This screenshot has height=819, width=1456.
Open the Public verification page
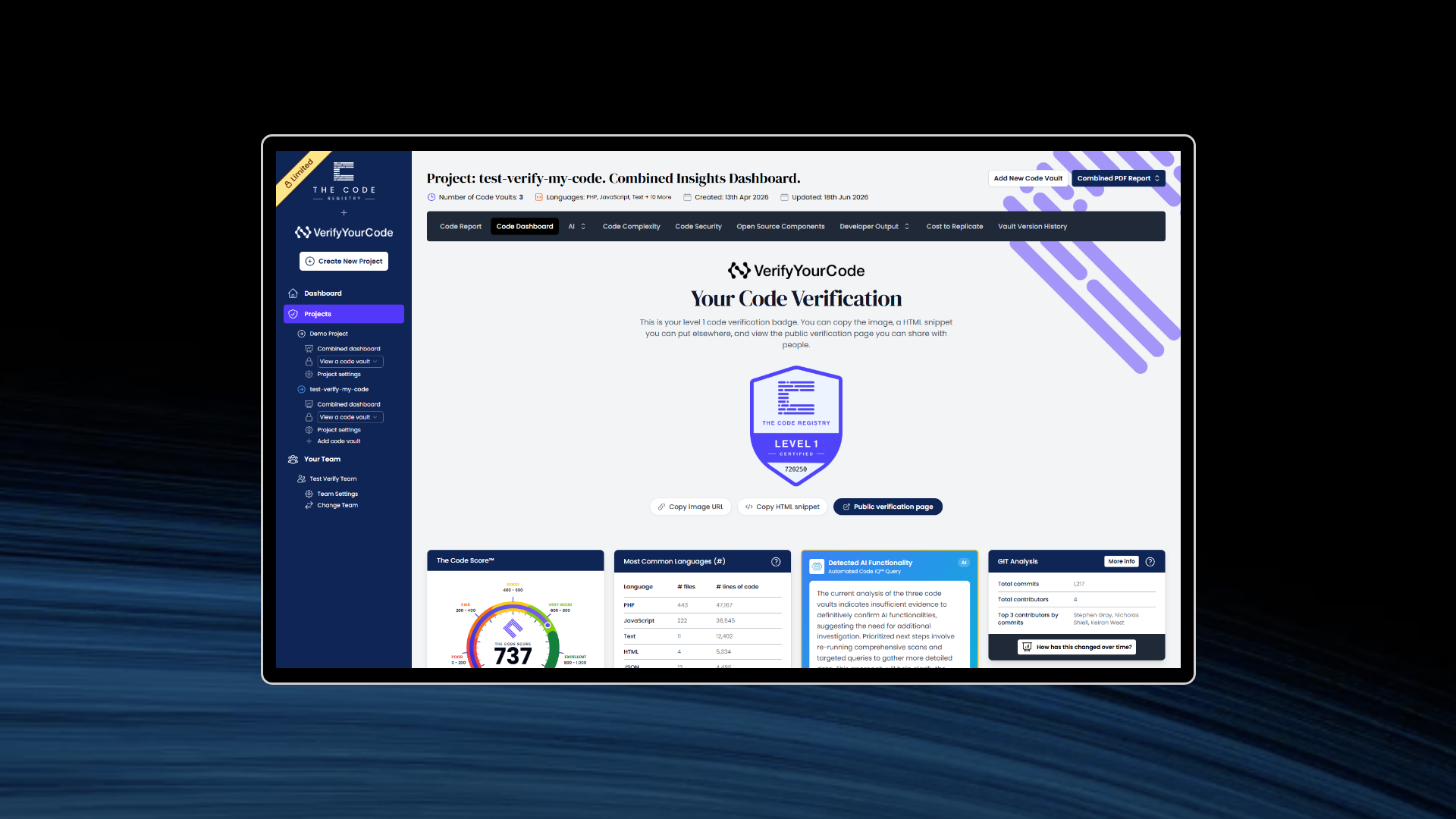pos(887,507)
